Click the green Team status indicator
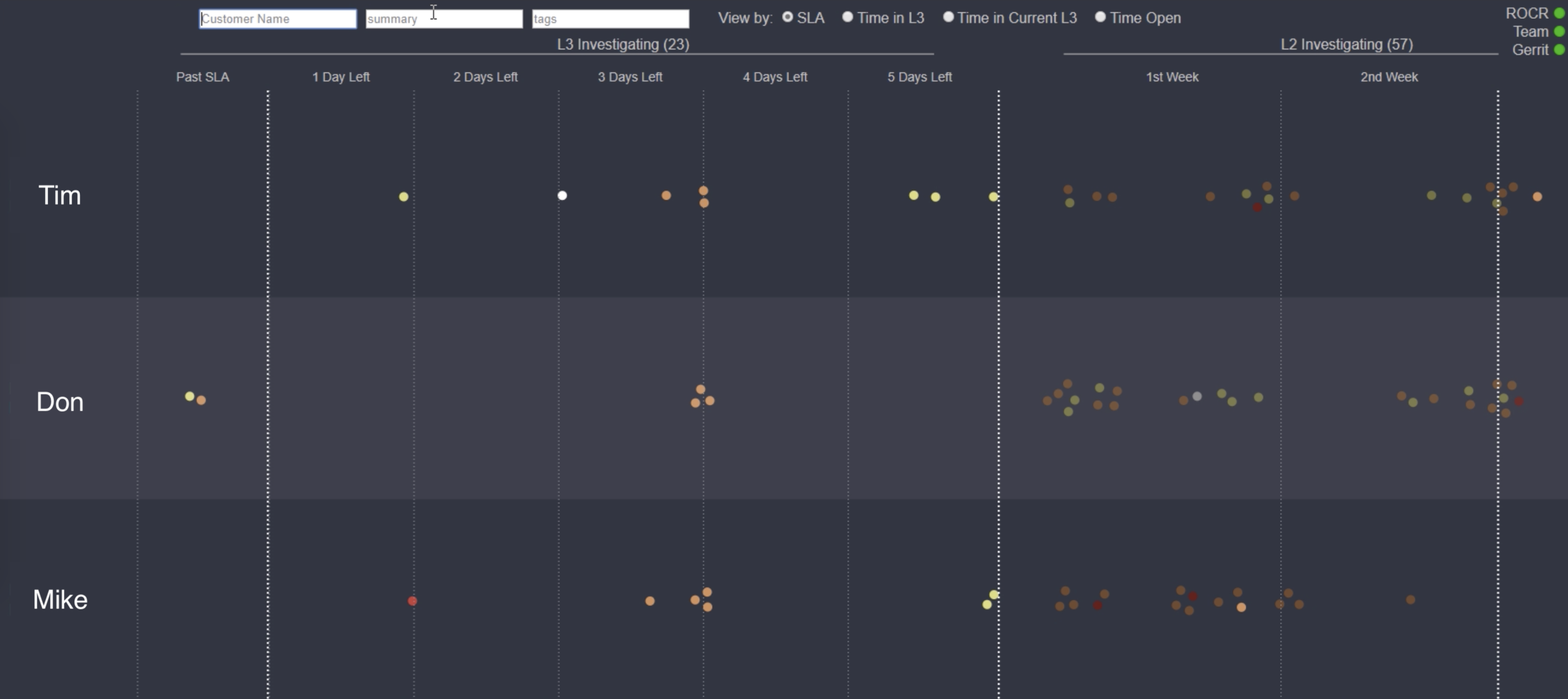This screenshot has height=699, width=1568. click(1559, 31)
